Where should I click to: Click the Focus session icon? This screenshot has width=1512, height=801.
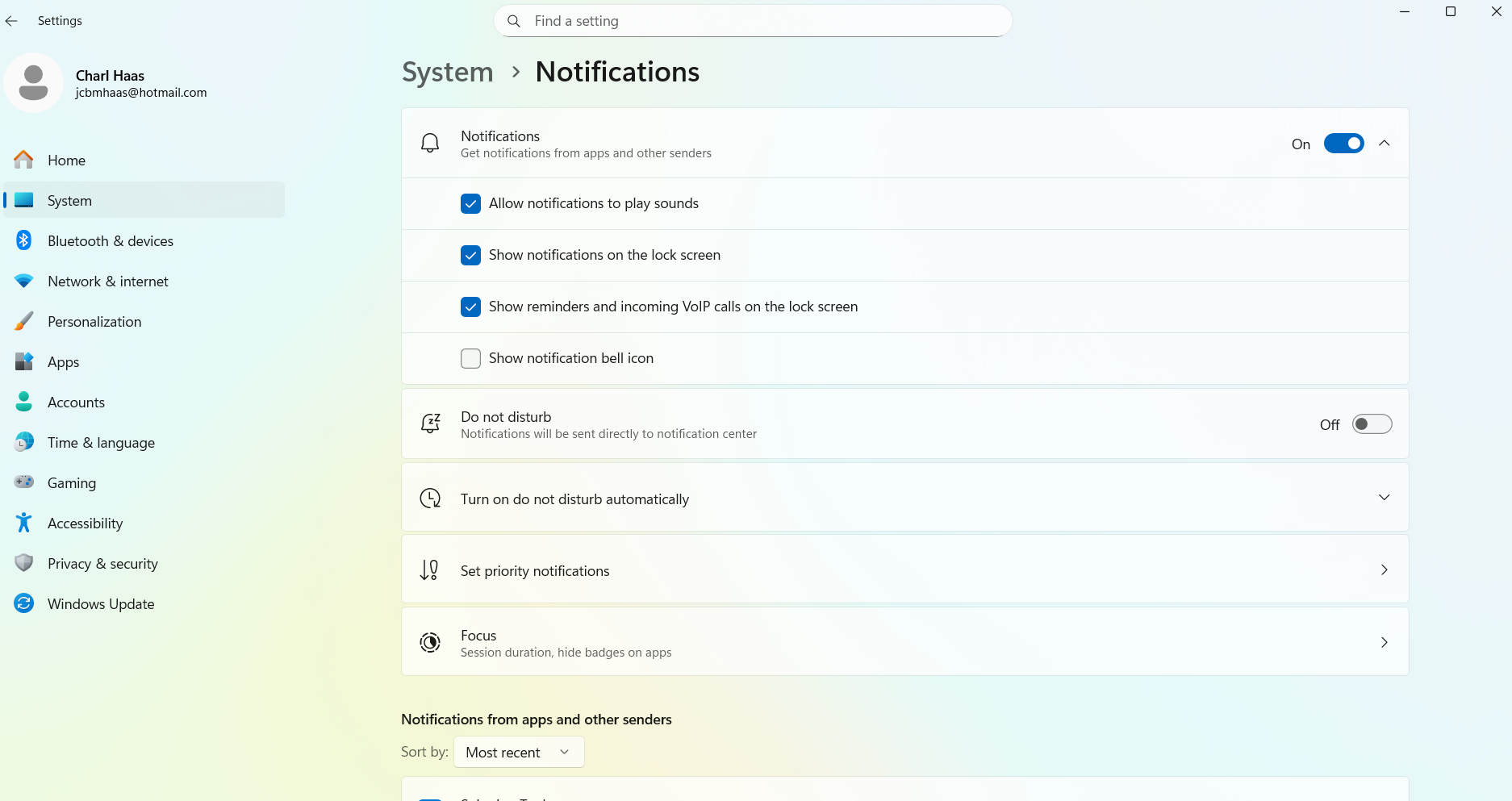pyautogui.click(x=430, y=642)
